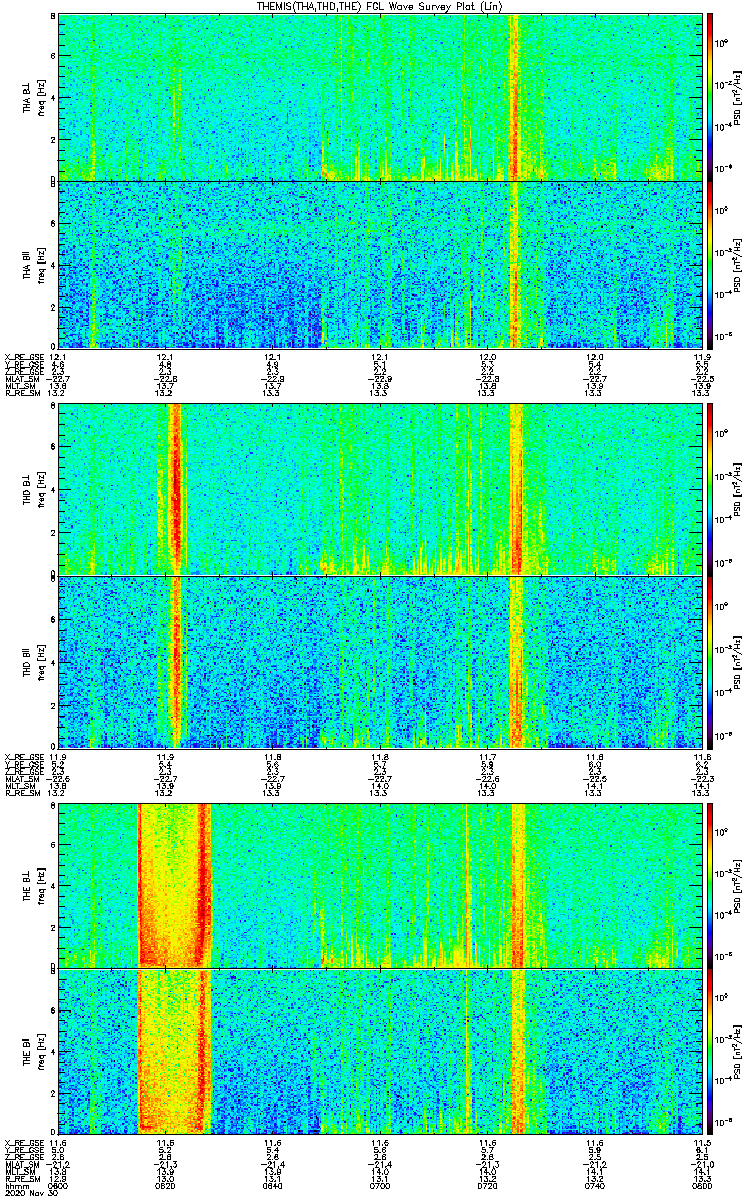750x1200 pixels.
Task: Click the THA B⊥ PSD color bar
Action: tap(710, 97)
